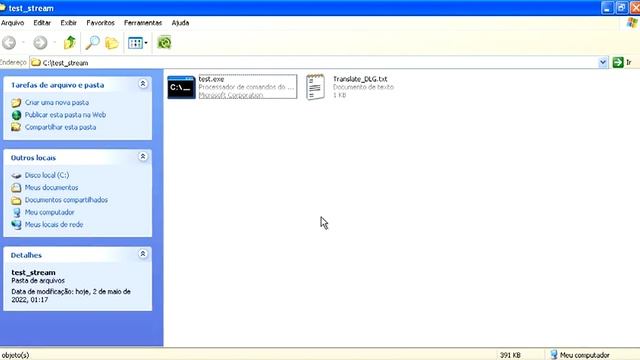Open Meus locais de rede link

pyautogui.click(x=54, y=224)
